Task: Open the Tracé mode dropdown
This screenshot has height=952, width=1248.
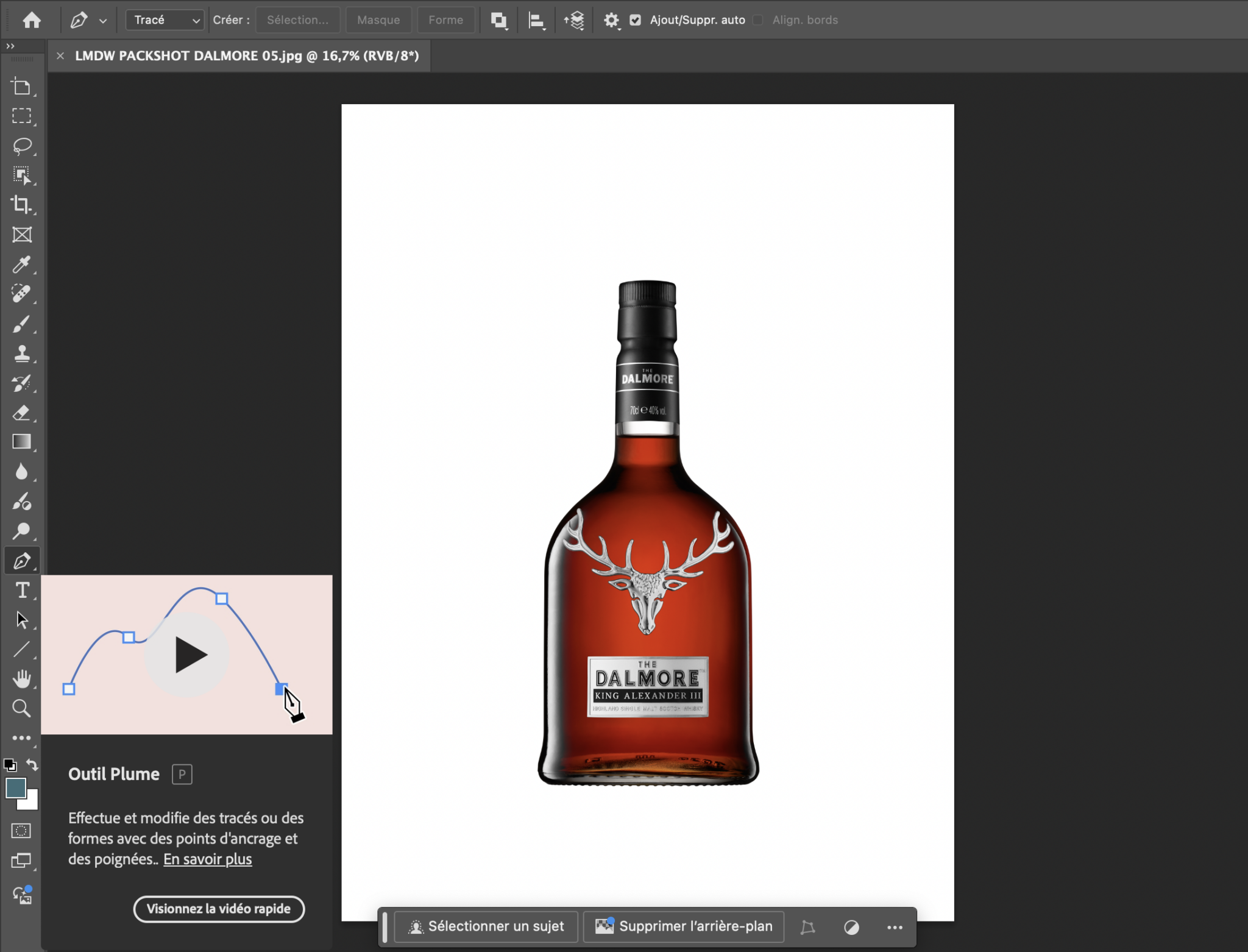Action: click(x=165, y=20)
